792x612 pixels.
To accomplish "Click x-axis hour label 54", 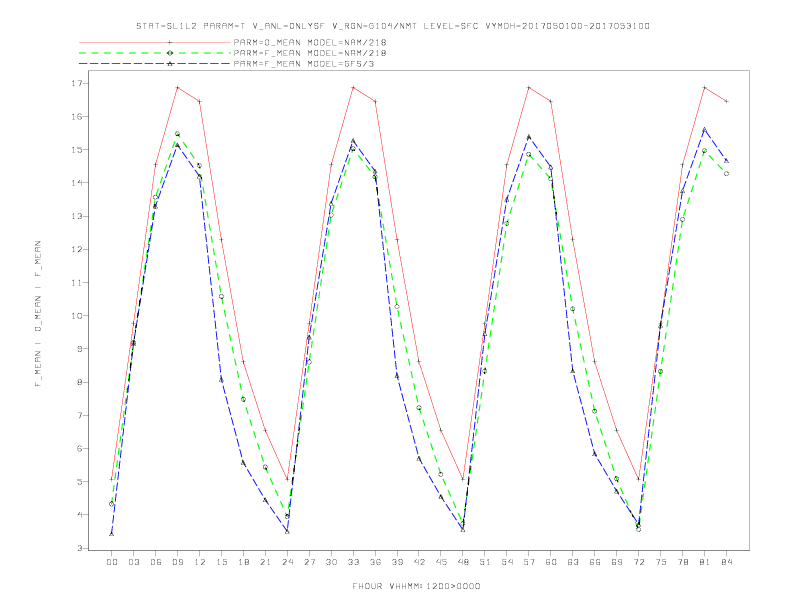I will [507, 562].
